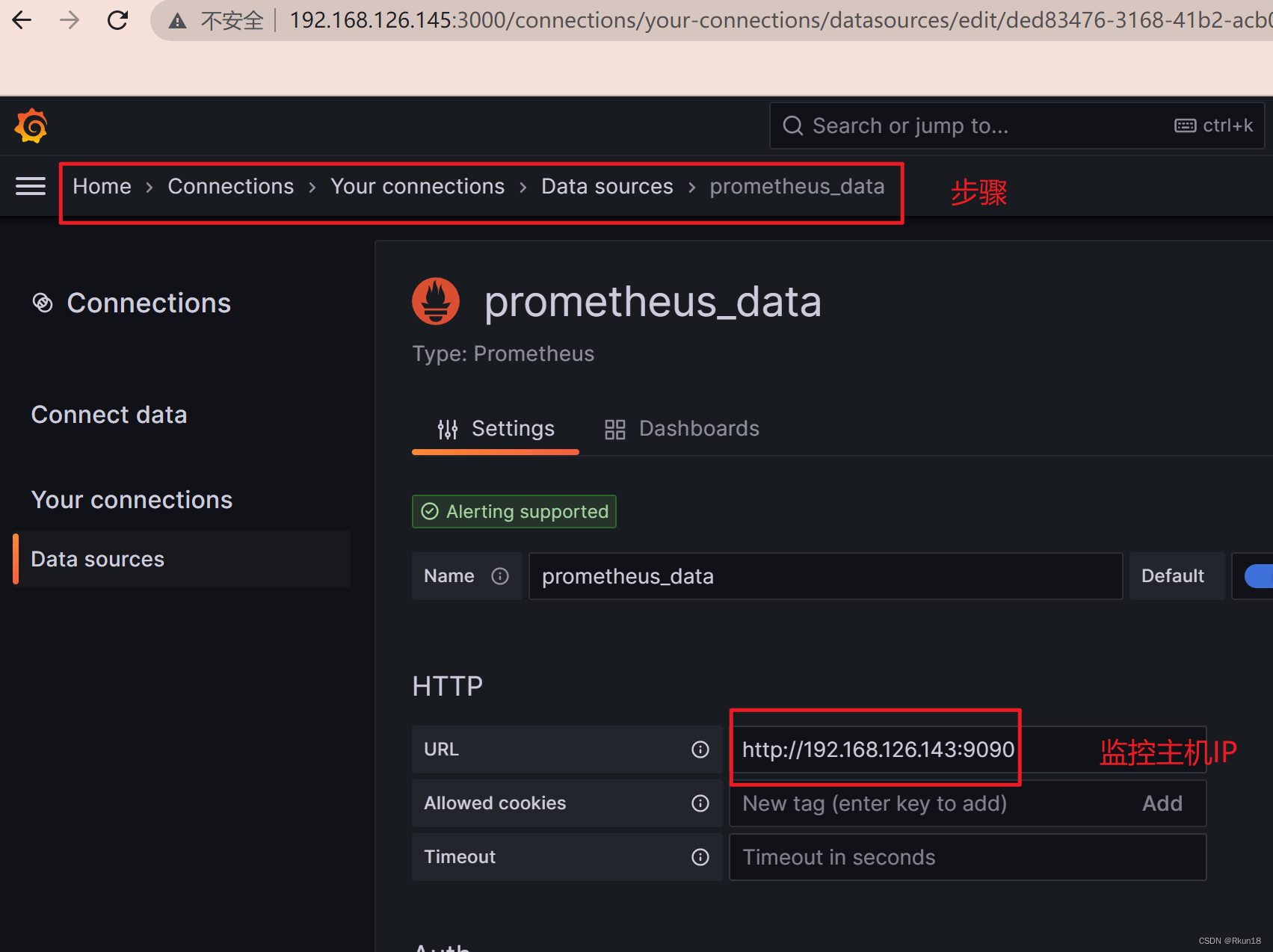Click the magnifier icon in the search box
The width and height of the screenshot is (1273, 952).
(793, 126)
